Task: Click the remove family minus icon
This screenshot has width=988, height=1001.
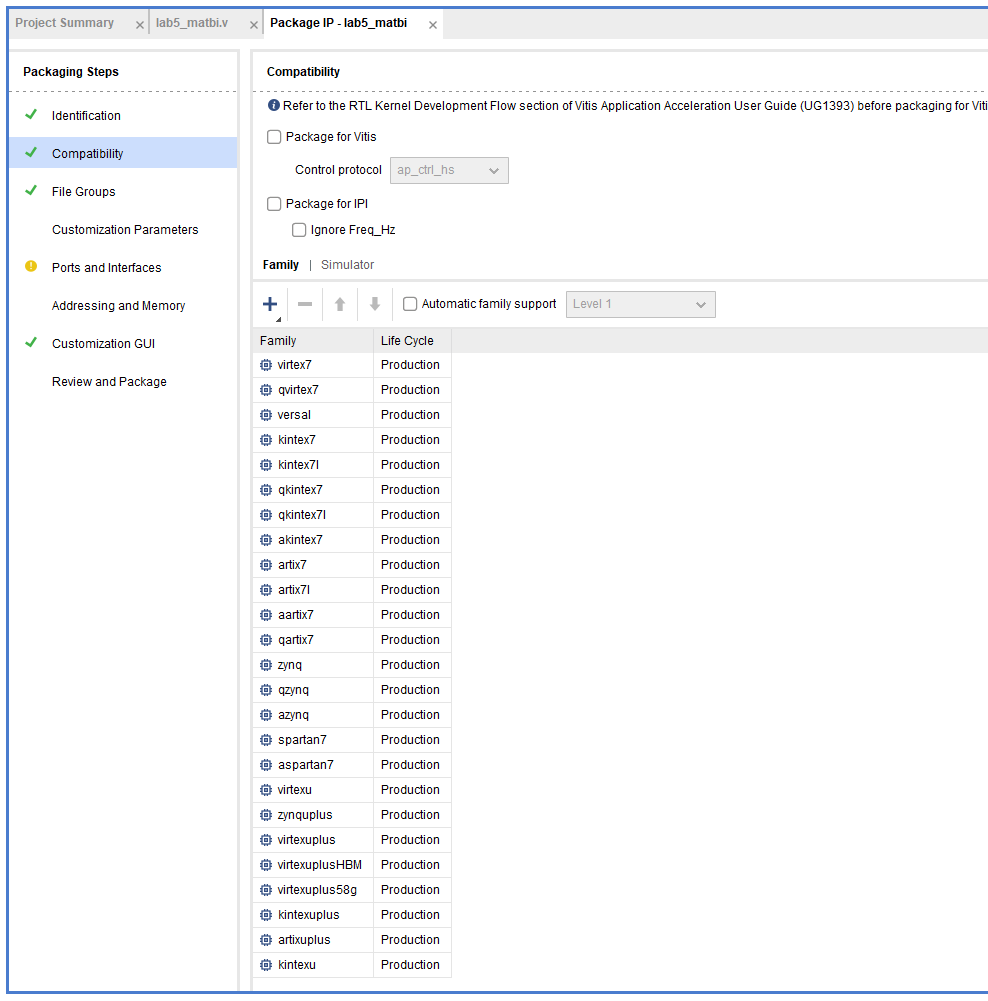Action: [x=305, y=305]
